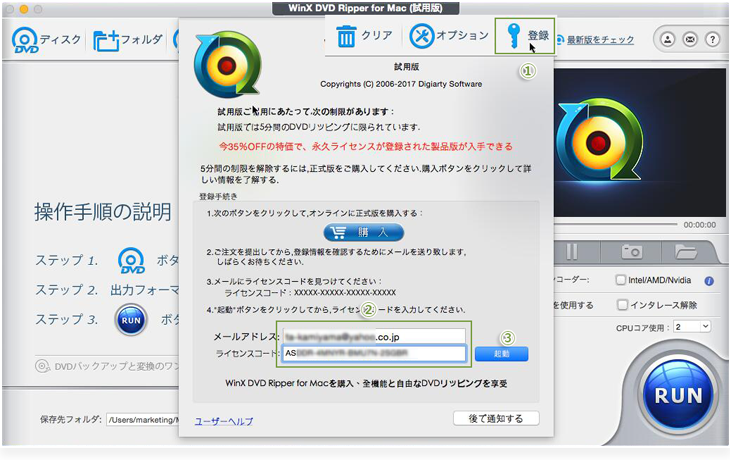Click the フォルダ (Folder) add icon
This screenshot has height=460, width=730.
[x=107, y=41]
